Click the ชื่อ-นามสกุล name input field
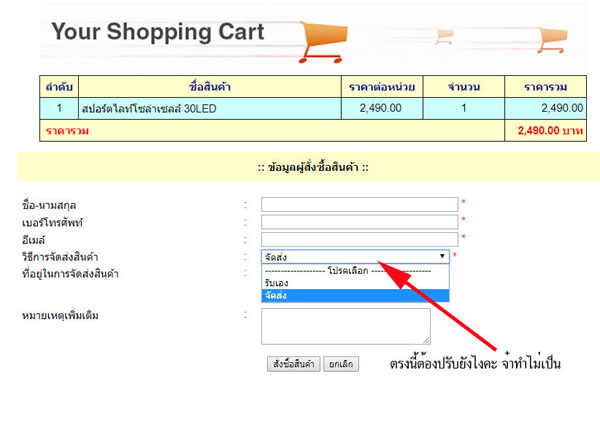 coord(359,204)
